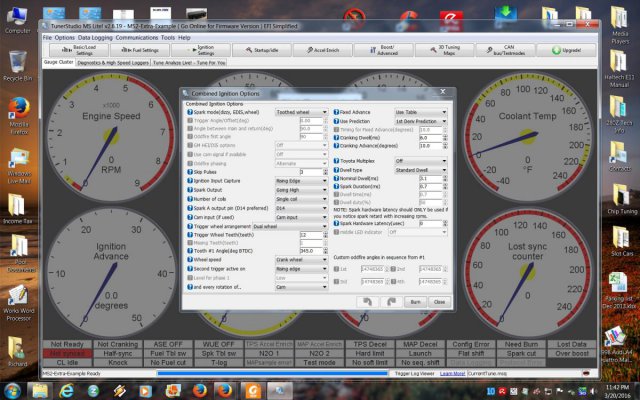The height and width of the screenshot is (400, 640).
Task: Click the Cranking Dwell value field
Action: 430,137
